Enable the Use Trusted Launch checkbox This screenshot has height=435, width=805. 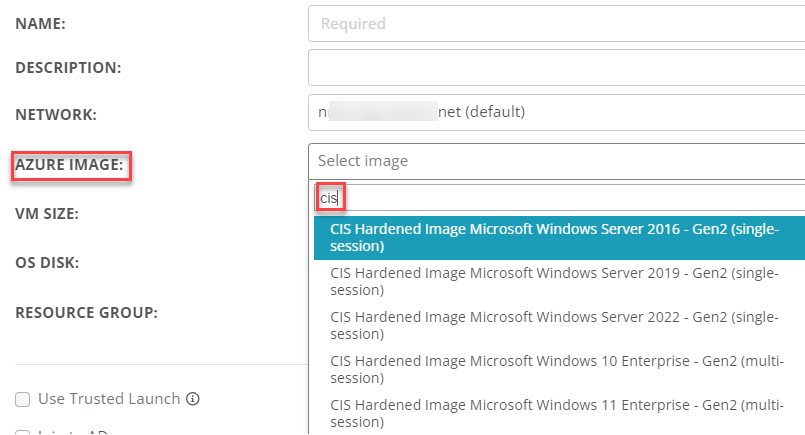coord(23,399)
